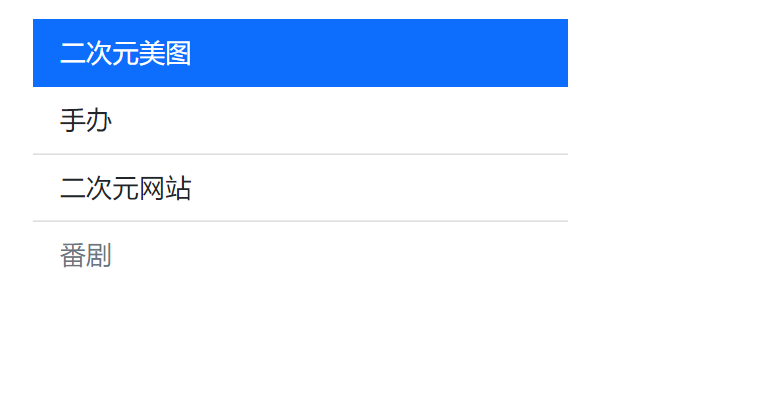Click the disabled 番剧 row
This screenshot has width=784, height=406.
click(300, 255)
